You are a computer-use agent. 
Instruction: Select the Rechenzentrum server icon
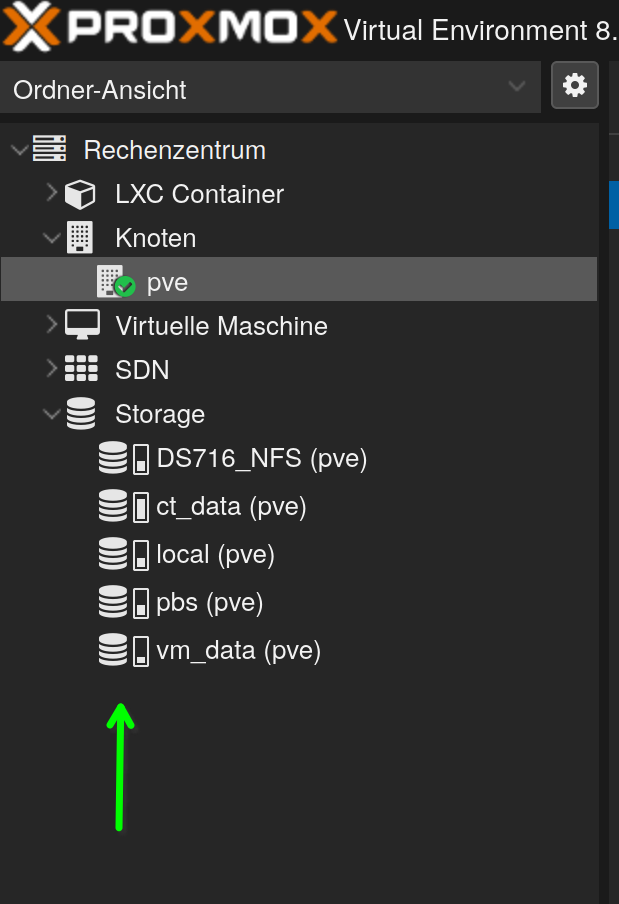pos(50,149)
